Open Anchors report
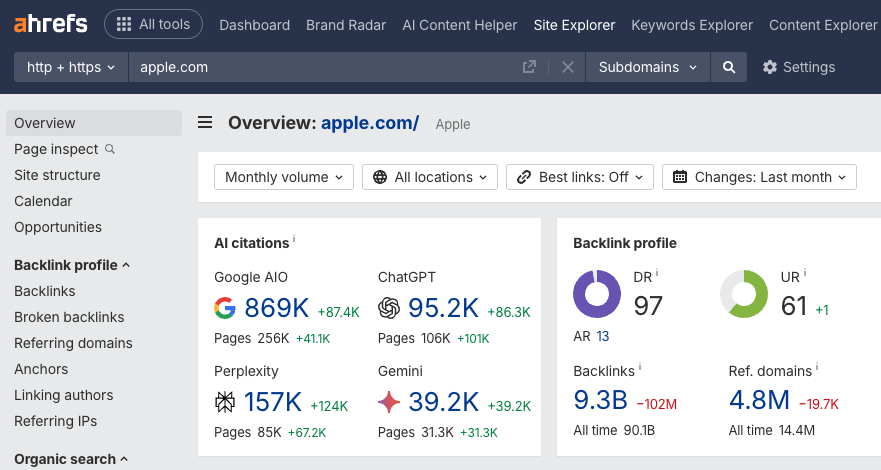 pos(41,369)
